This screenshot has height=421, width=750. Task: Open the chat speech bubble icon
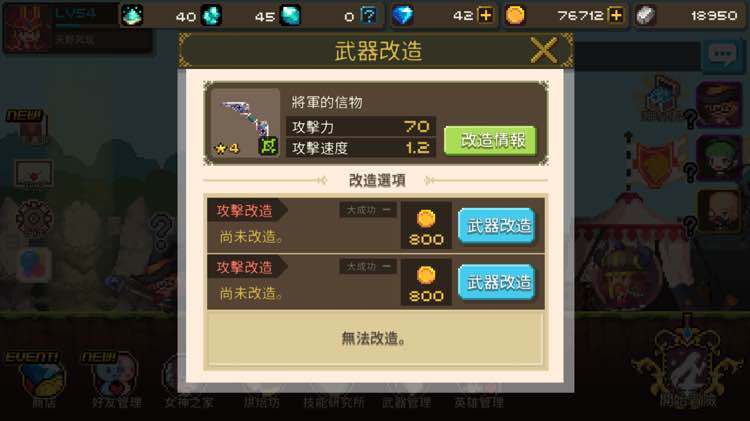722,55
